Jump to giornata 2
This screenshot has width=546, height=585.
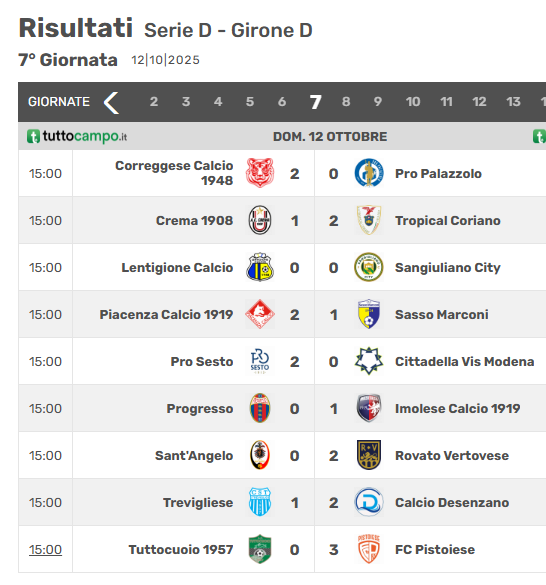[x=154, y=101]
